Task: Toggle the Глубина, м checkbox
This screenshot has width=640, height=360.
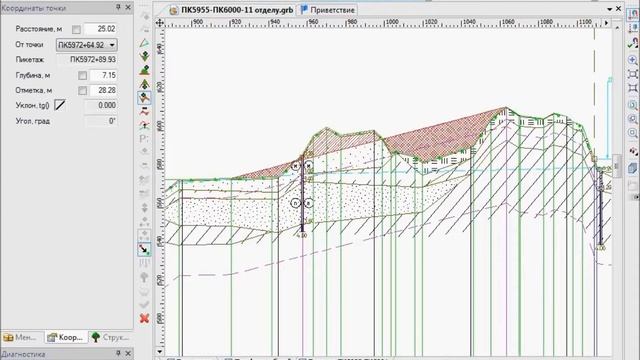Action: 82,76
